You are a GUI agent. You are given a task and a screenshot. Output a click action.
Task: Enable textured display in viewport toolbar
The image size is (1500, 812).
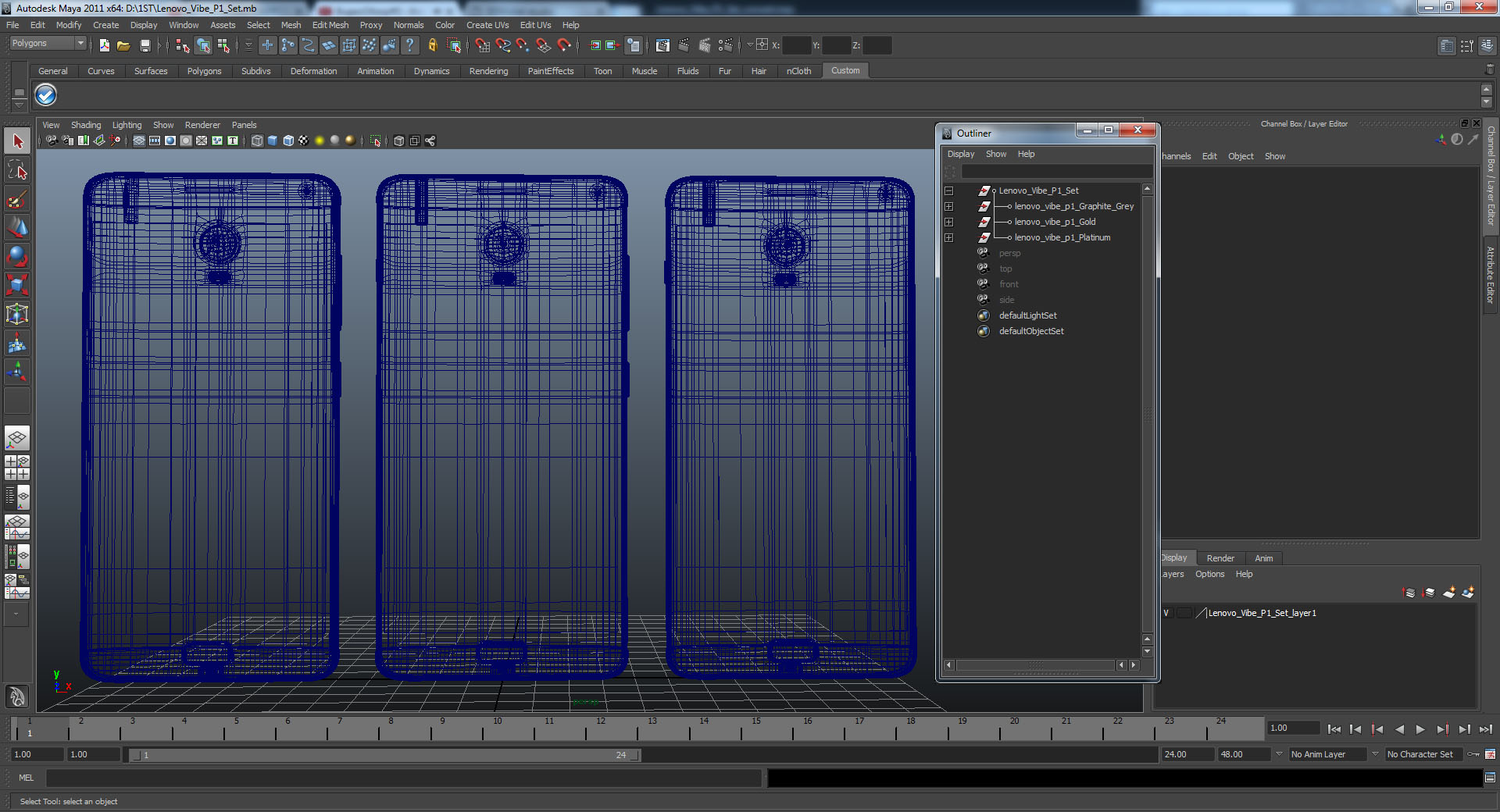pyautogui.click(x=303, y=141)
